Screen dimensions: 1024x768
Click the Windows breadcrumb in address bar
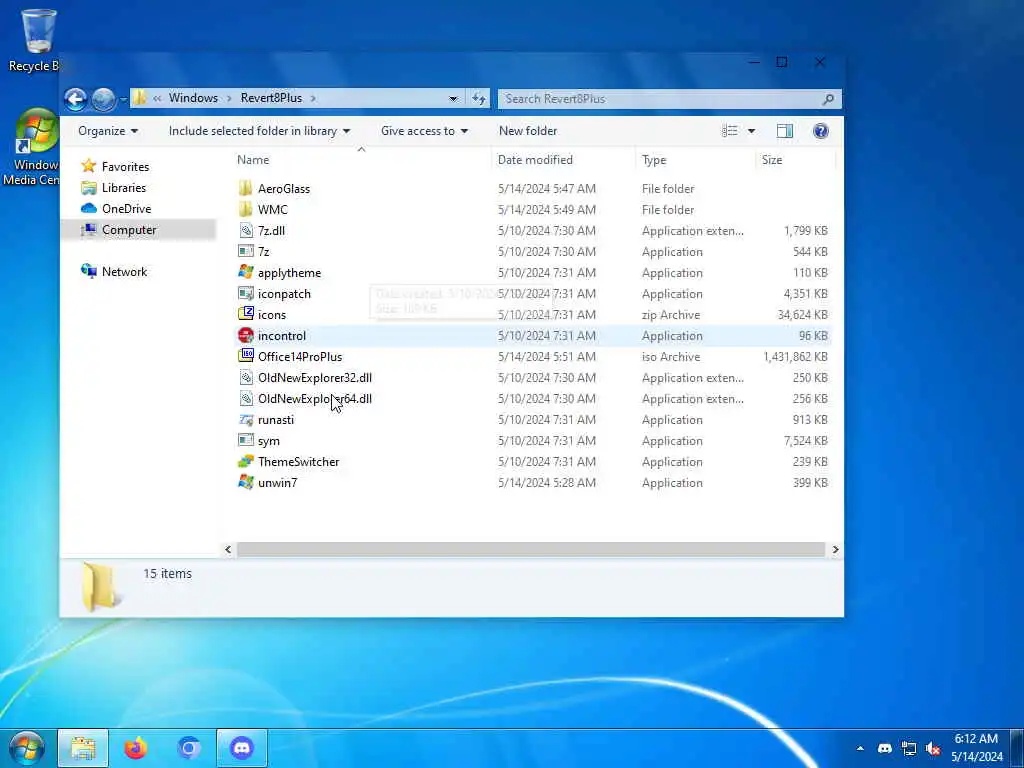tap(193, 98)
